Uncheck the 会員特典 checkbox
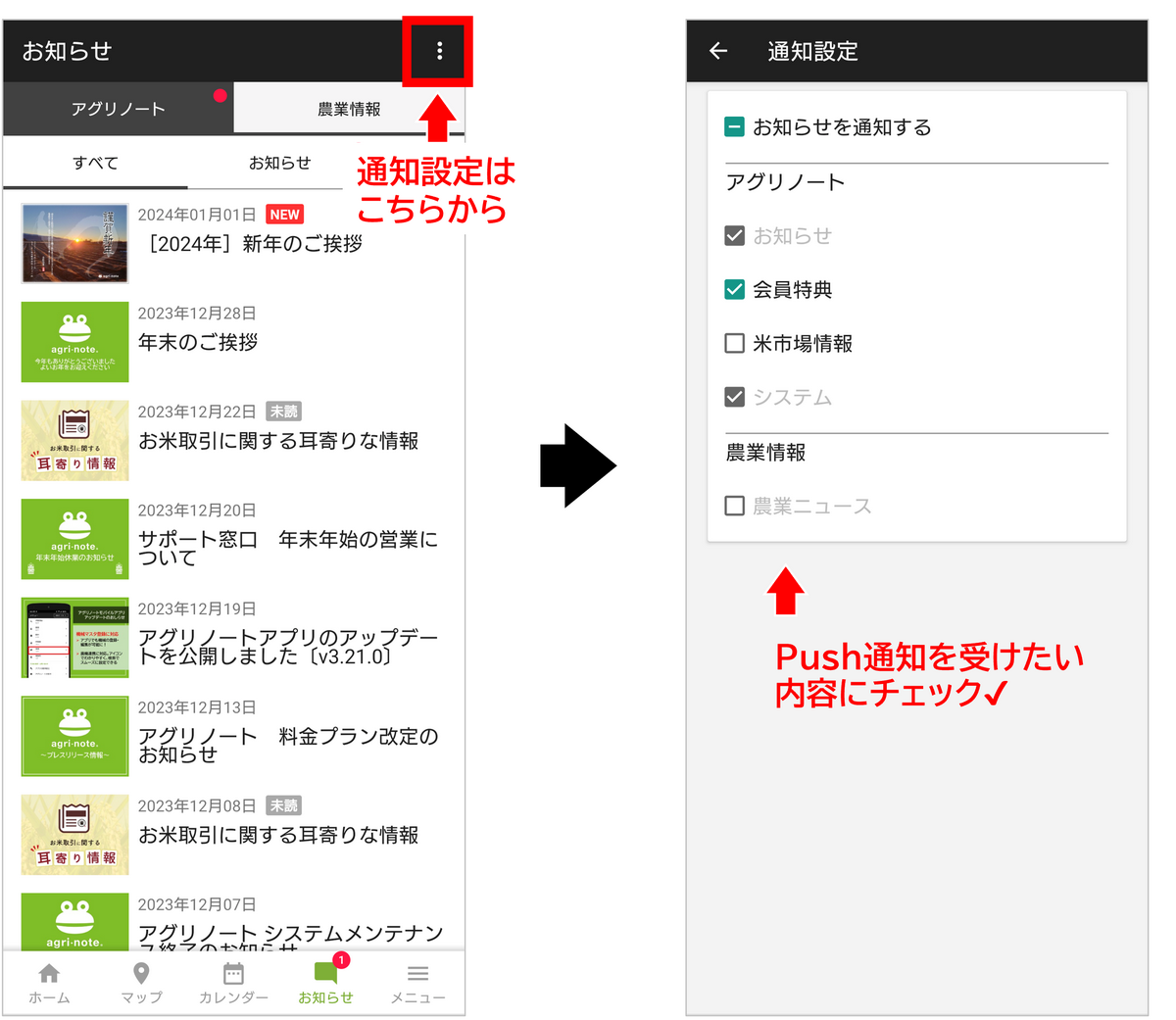This screenshot has width=1176, height=1020. tap(734, 289)
